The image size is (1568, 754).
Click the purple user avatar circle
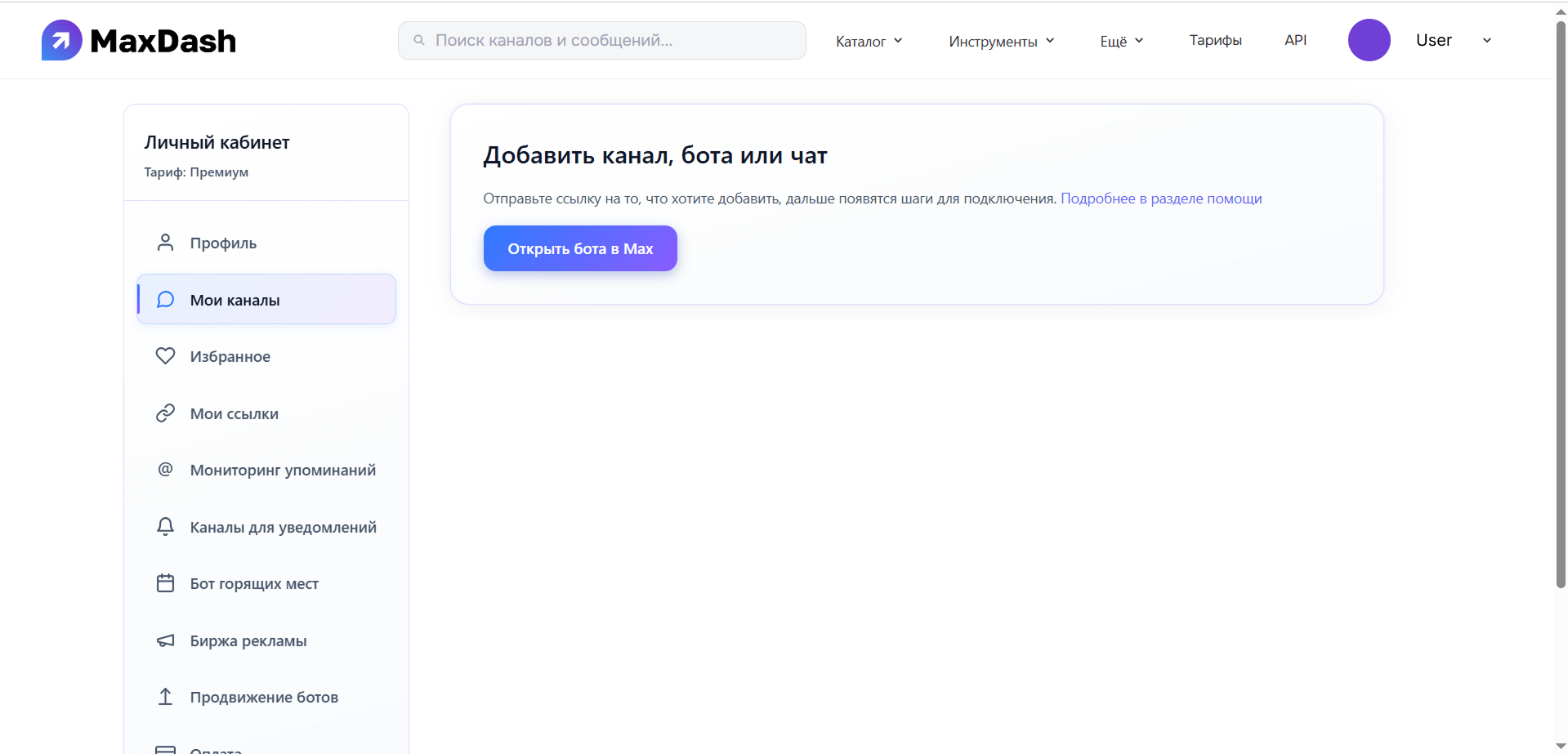tap(1369, 40)
